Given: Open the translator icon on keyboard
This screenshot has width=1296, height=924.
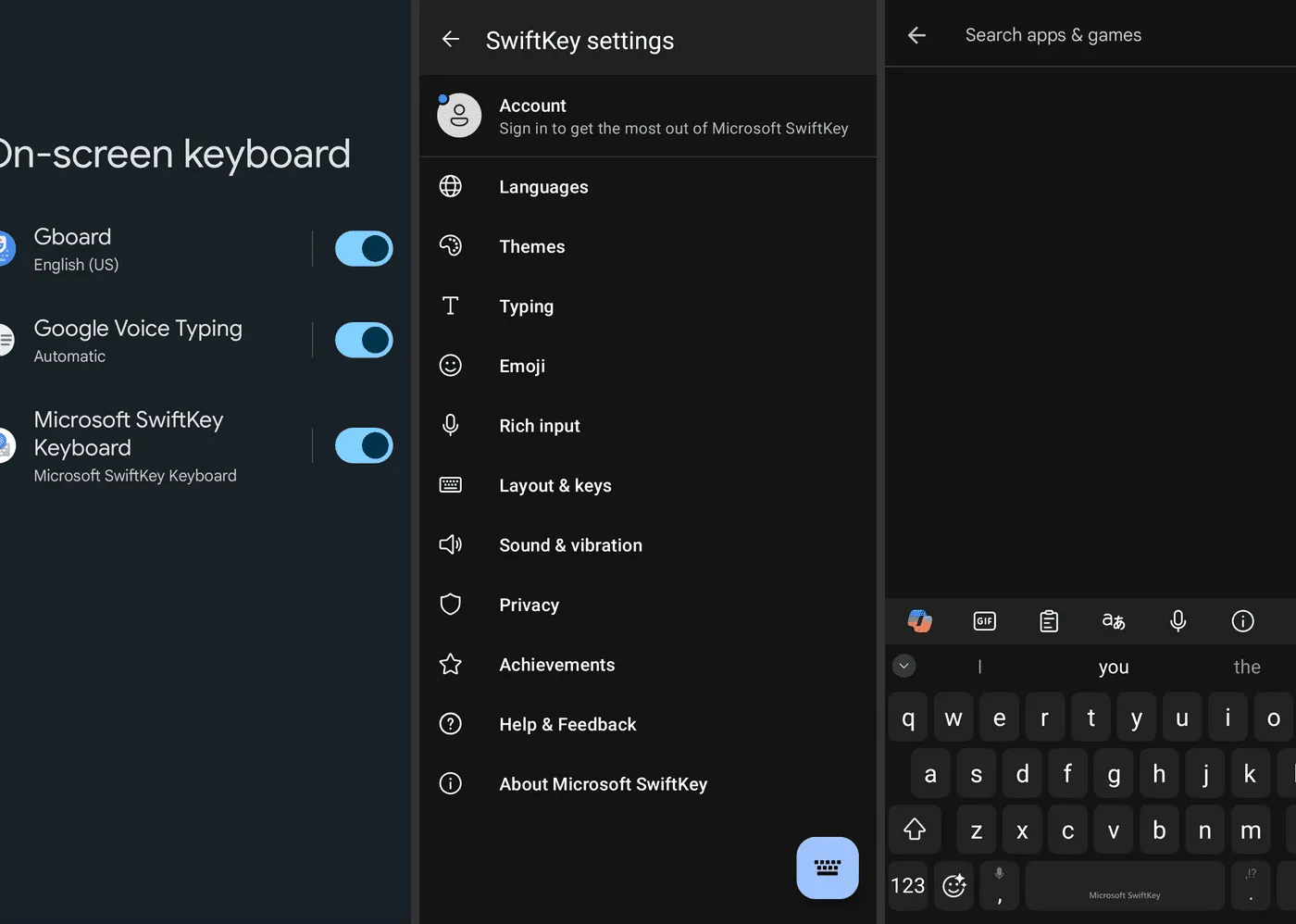Looking at the screenshot, I should [1113, 621].
